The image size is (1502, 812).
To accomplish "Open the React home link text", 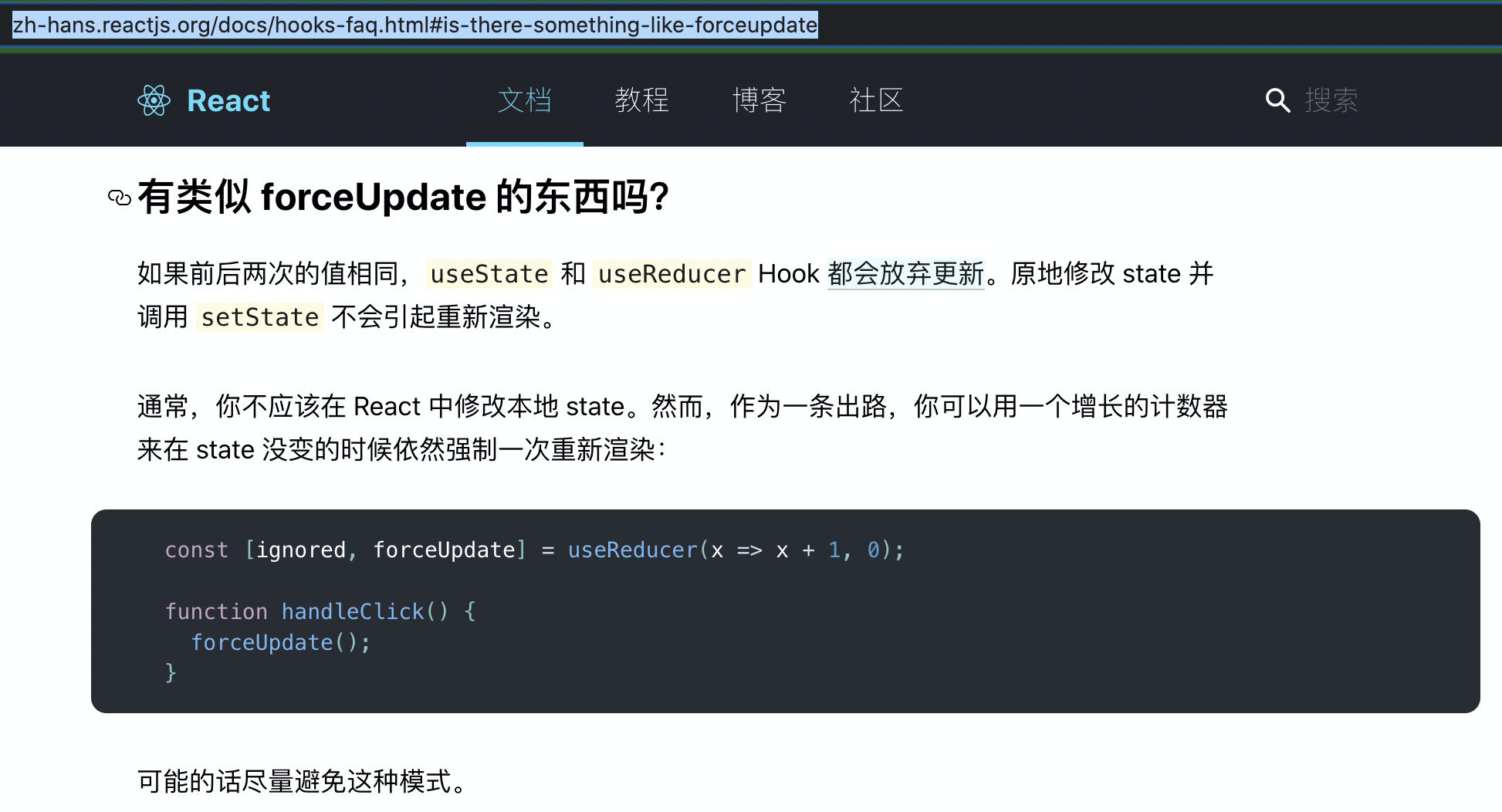I will [x=228, y=100].
